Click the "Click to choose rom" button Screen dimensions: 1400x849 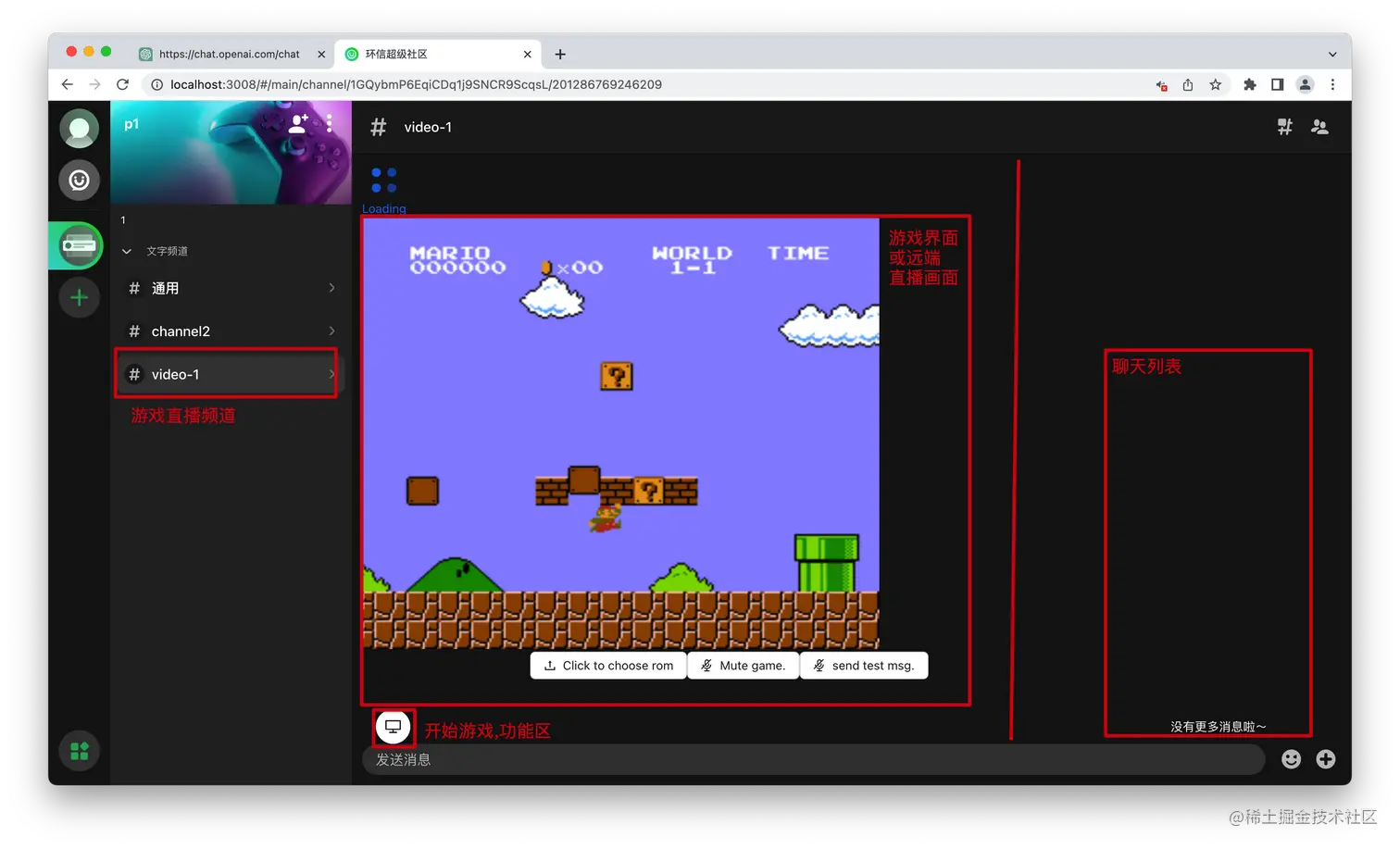pyautogui.click(x=608, y=666)
